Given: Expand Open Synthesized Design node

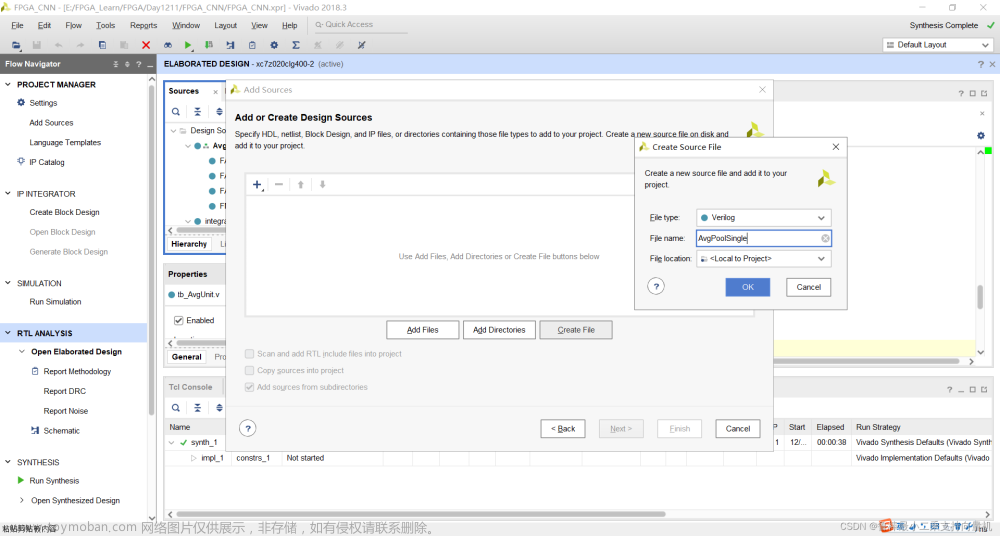Looking at the screenshot, I should [x=22, y=500].
